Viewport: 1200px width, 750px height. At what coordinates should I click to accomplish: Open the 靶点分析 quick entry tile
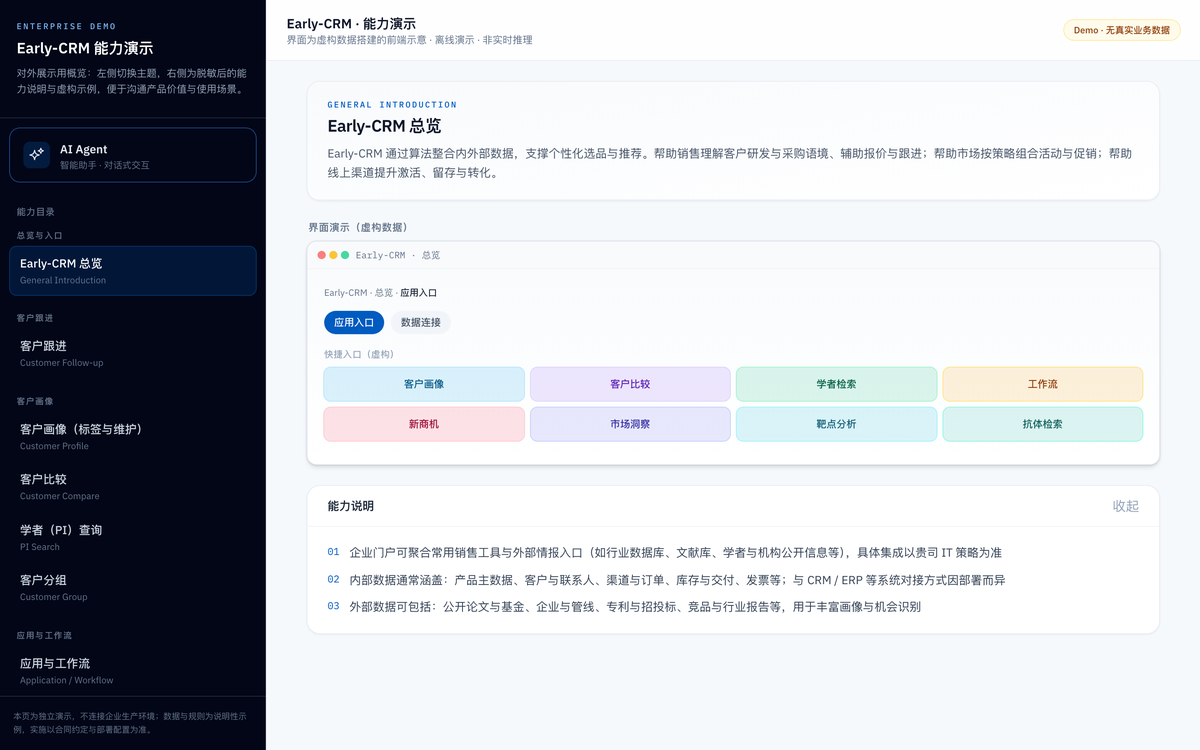836,424
